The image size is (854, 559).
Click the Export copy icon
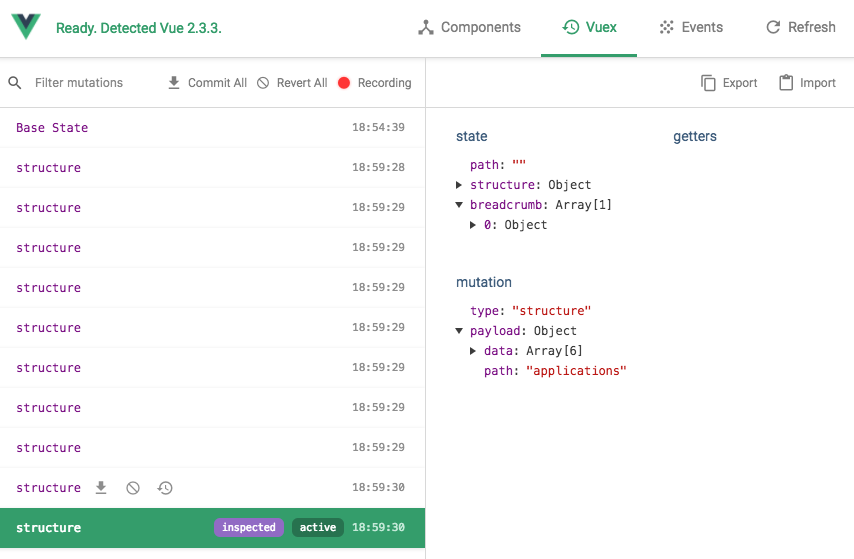point(708,83)
